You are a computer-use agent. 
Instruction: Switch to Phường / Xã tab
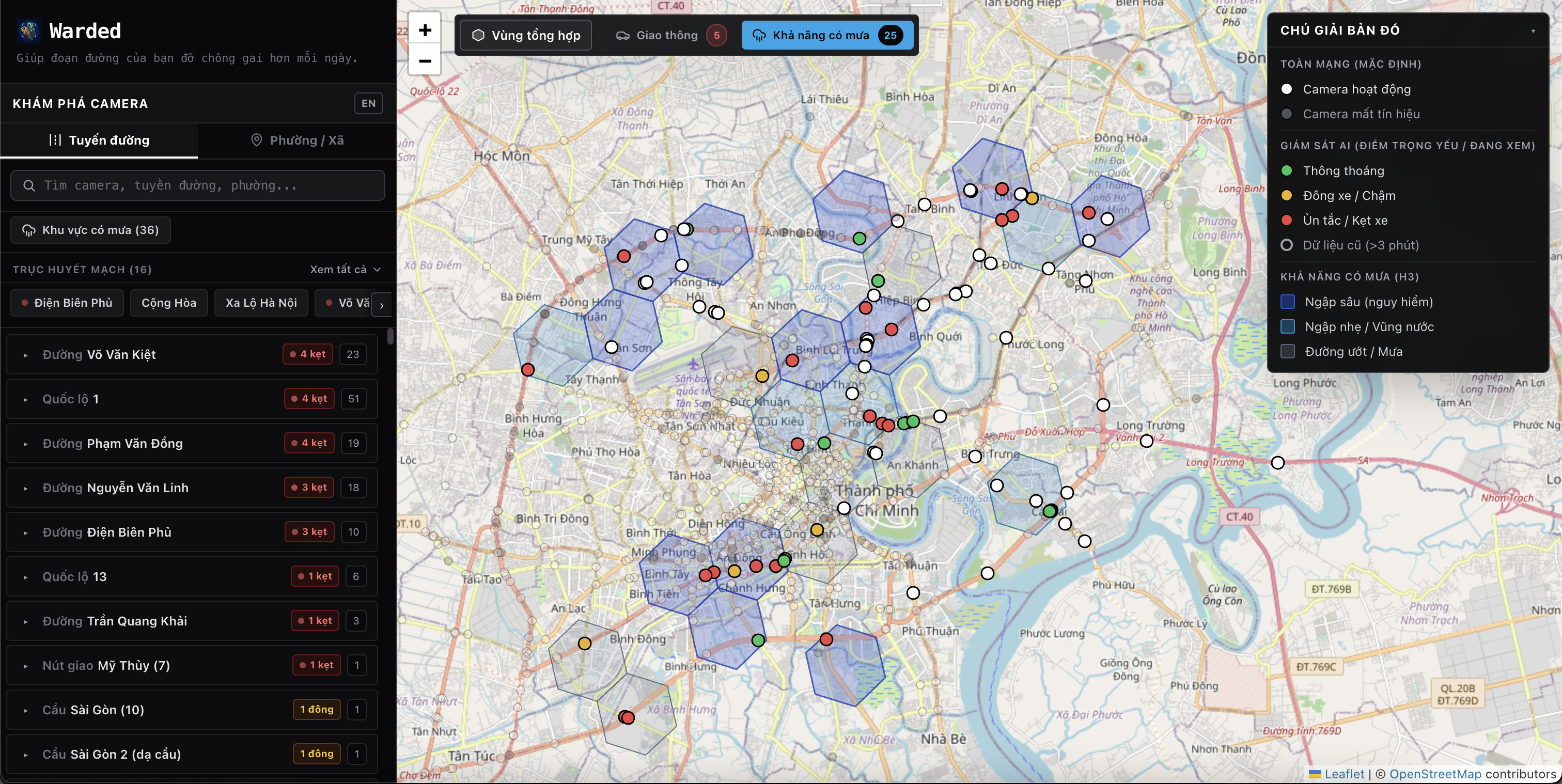click(x=297, y=140)
